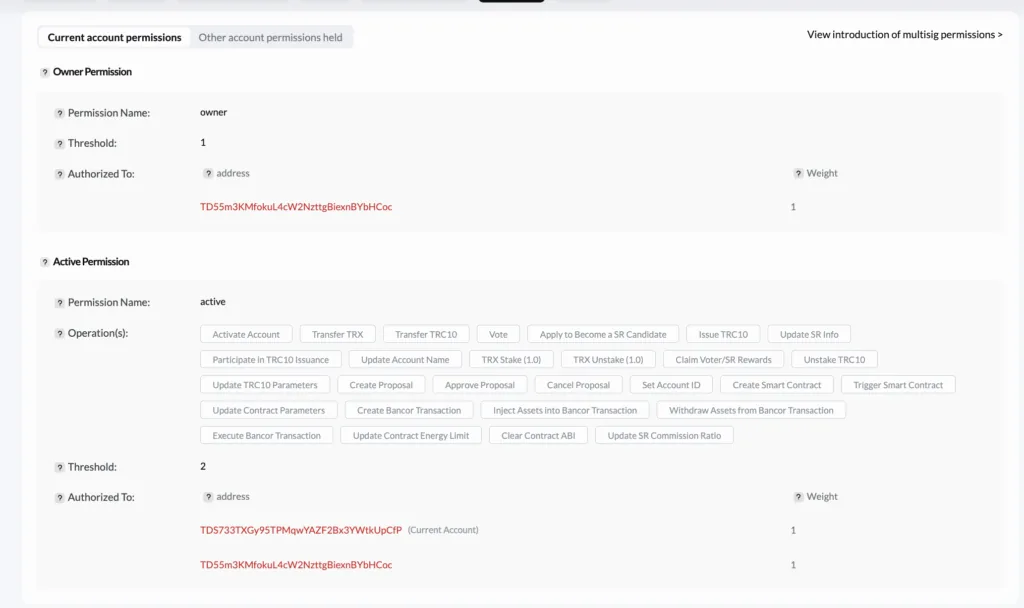
Task: Click the active threshold value 2
Action: (203, 466)
